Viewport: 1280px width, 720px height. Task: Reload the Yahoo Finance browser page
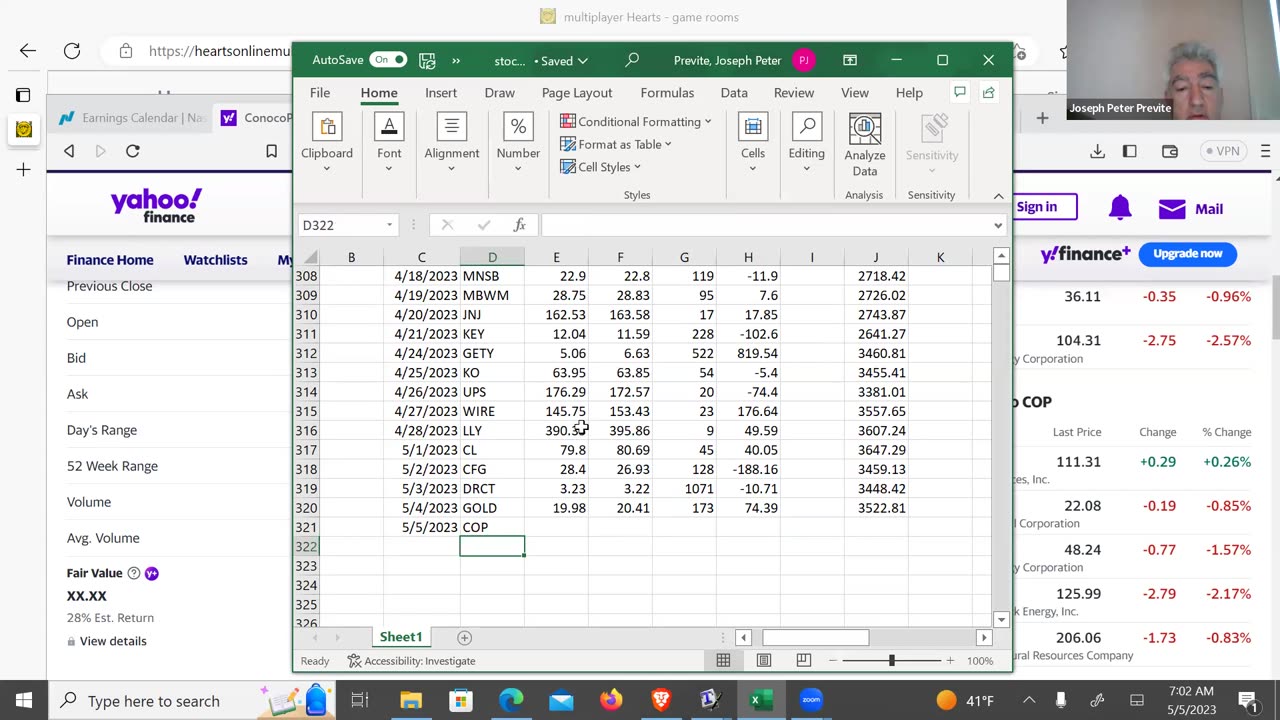[132, 151]
